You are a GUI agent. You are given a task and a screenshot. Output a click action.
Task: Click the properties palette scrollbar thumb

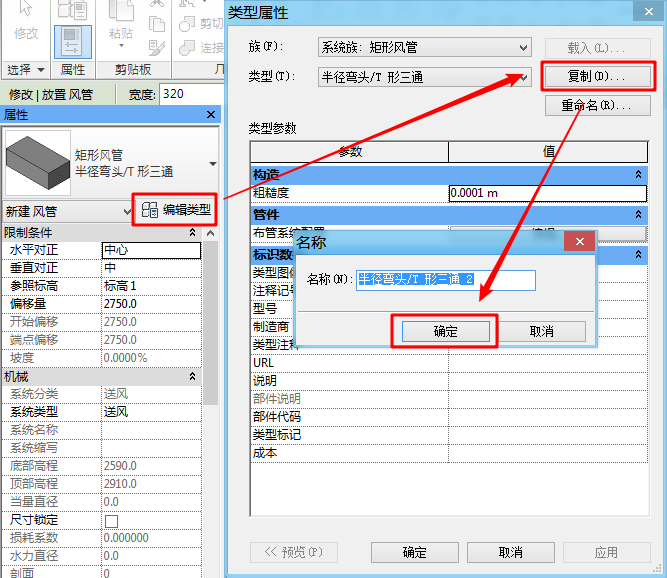pyautogui.click(x=210, y=322)
